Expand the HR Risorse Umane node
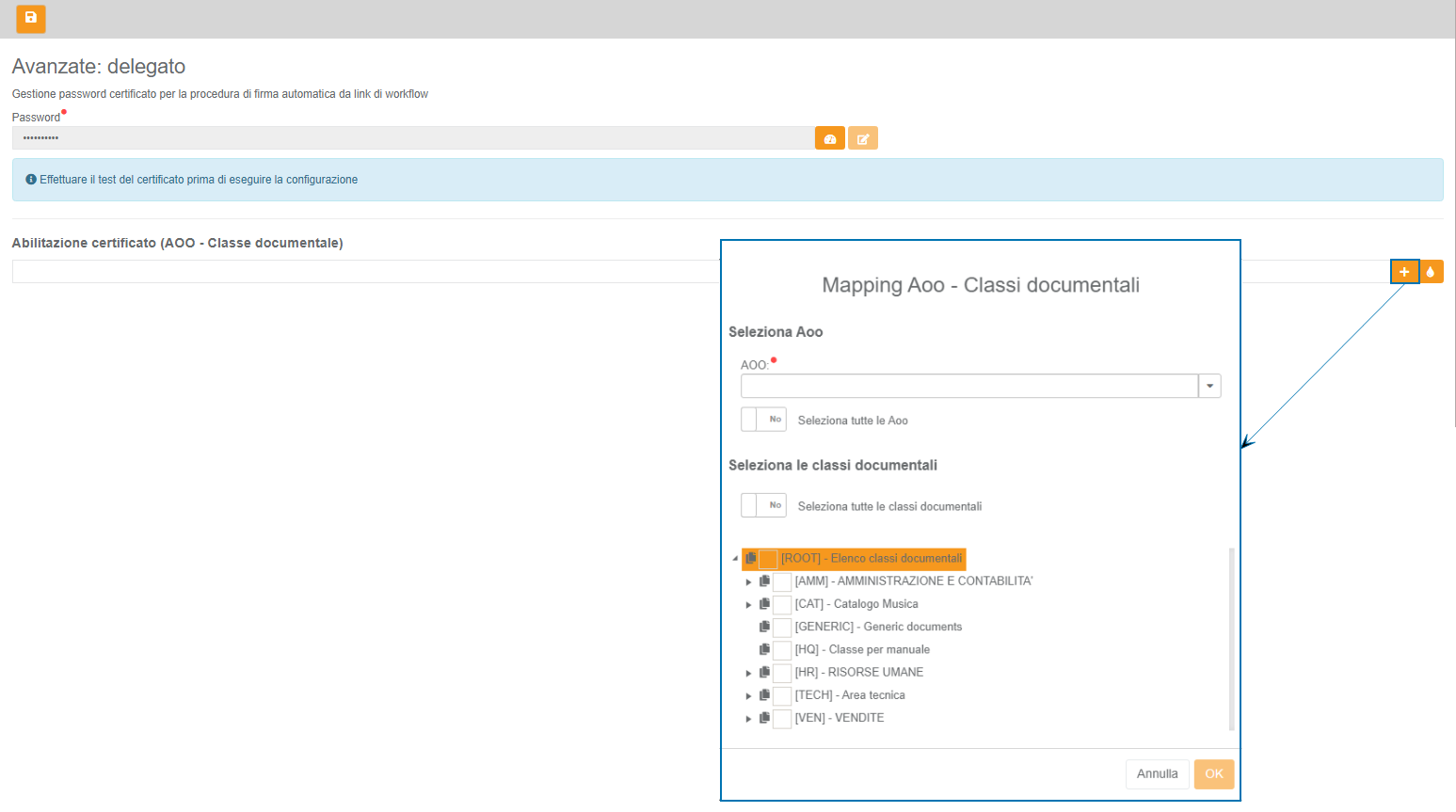This screenshot has height=812, width=1456. (x=749, y=674)
